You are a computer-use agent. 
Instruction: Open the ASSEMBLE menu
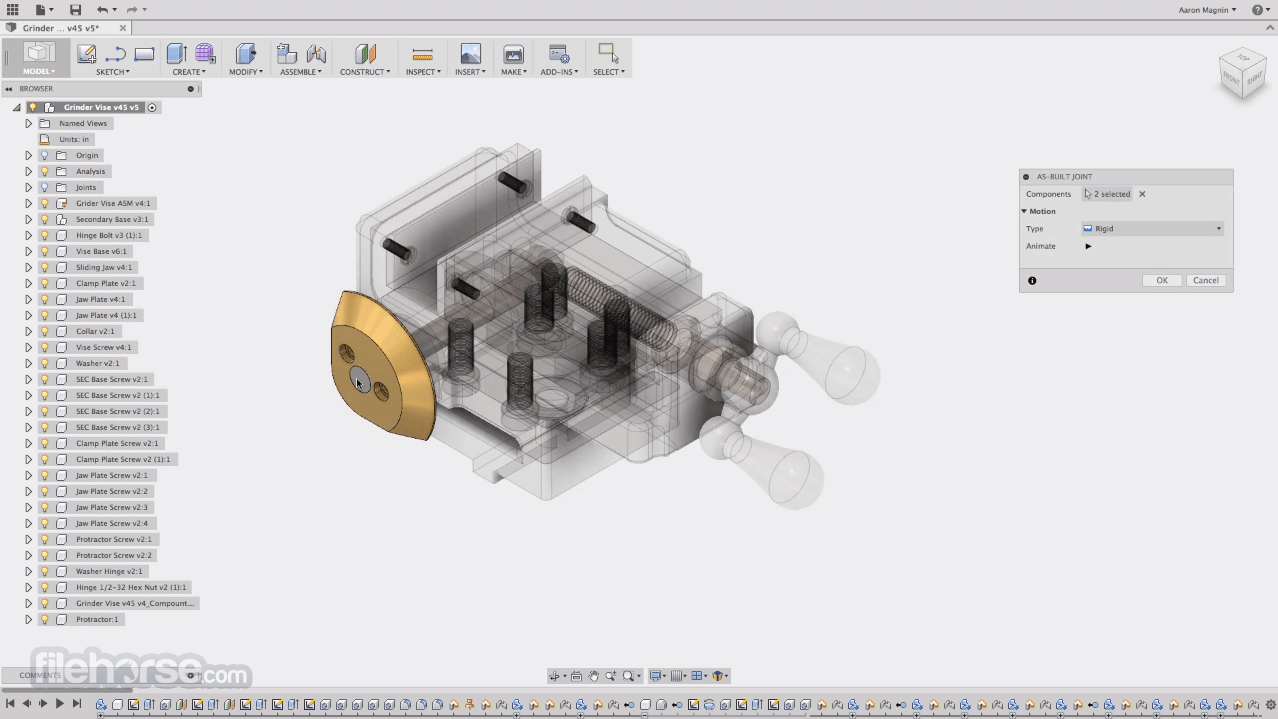[301, 72]
